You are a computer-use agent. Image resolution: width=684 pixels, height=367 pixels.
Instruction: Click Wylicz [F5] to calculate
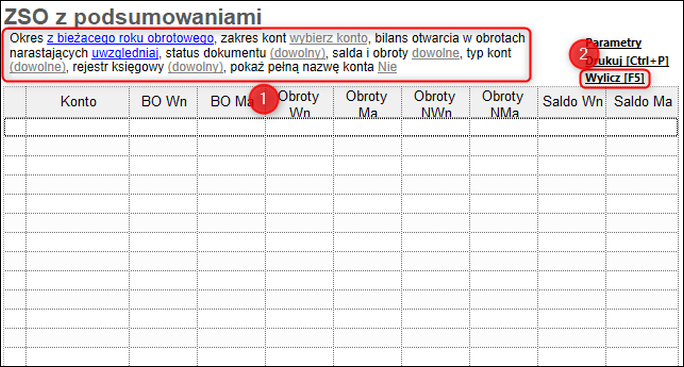(x=615, y=79)
